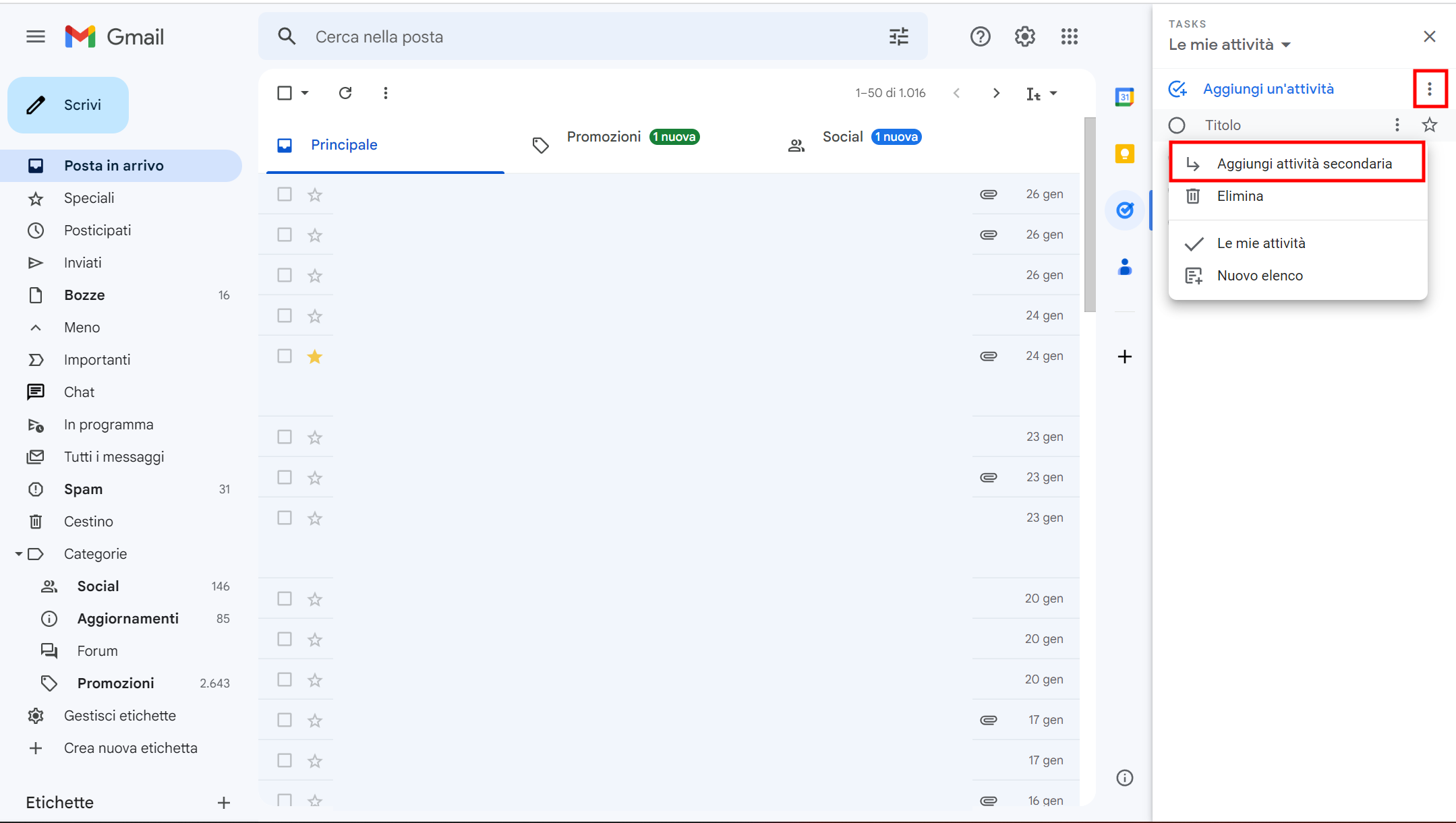This screenshot has width=1456, height=823.
Task: Unstar the yellow starred email
Action: (315, 356)
